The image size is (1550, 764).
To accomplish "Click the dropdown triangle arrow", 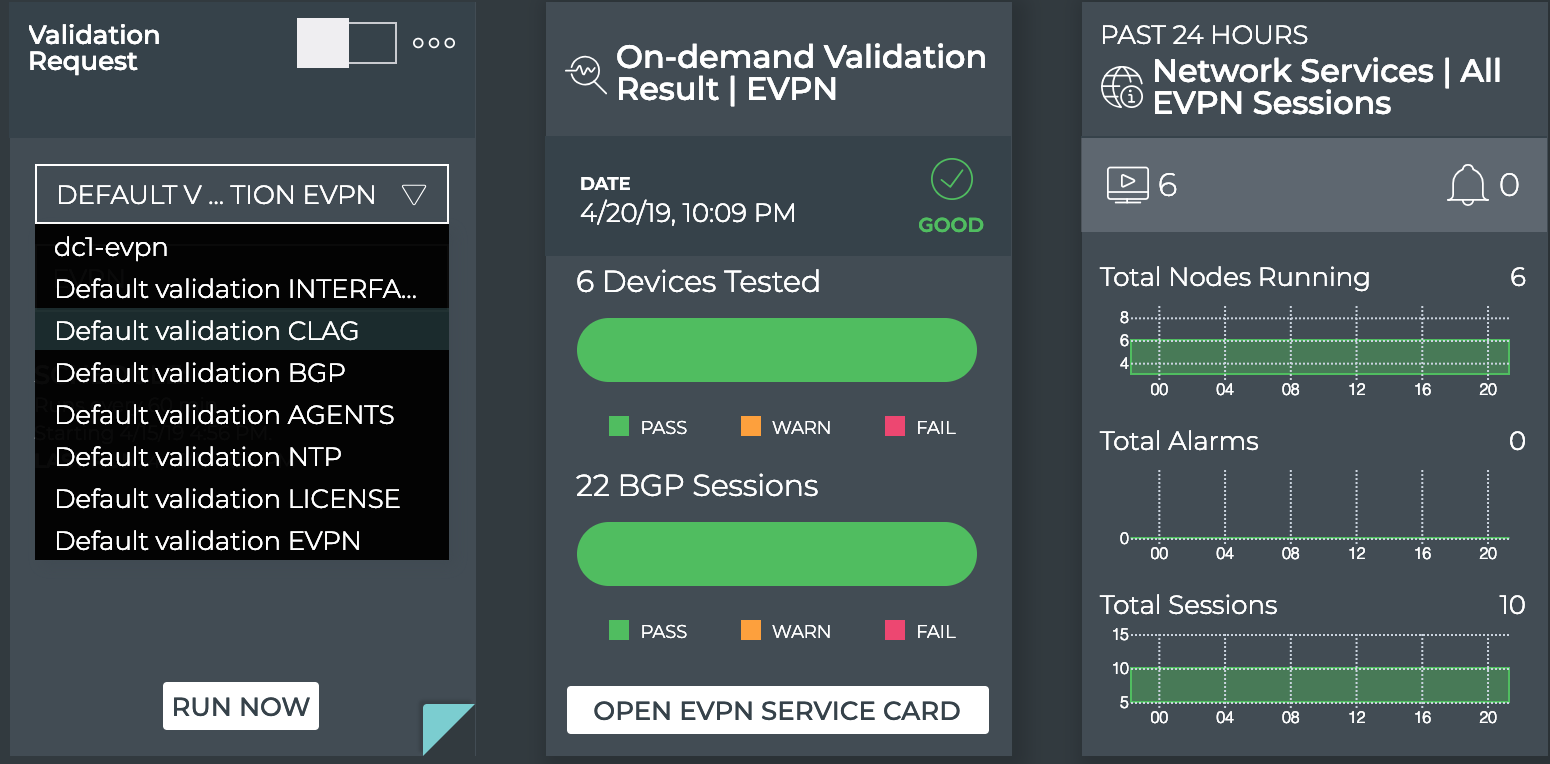I will (x=414, y=194).
